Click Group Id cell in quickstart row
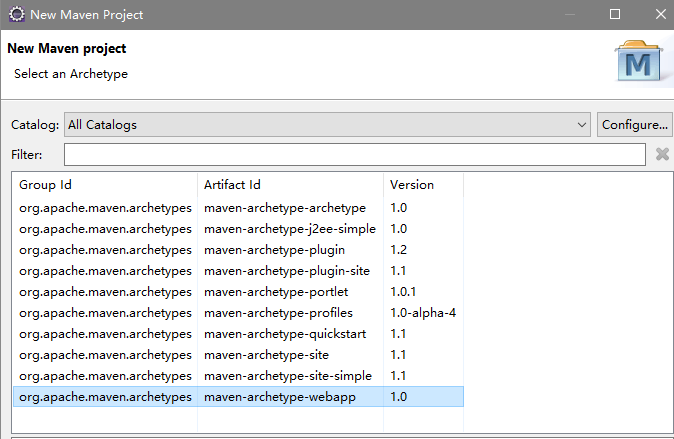This screenshot has width=674, height=439. pyautogui.click(x=105, y=334)
